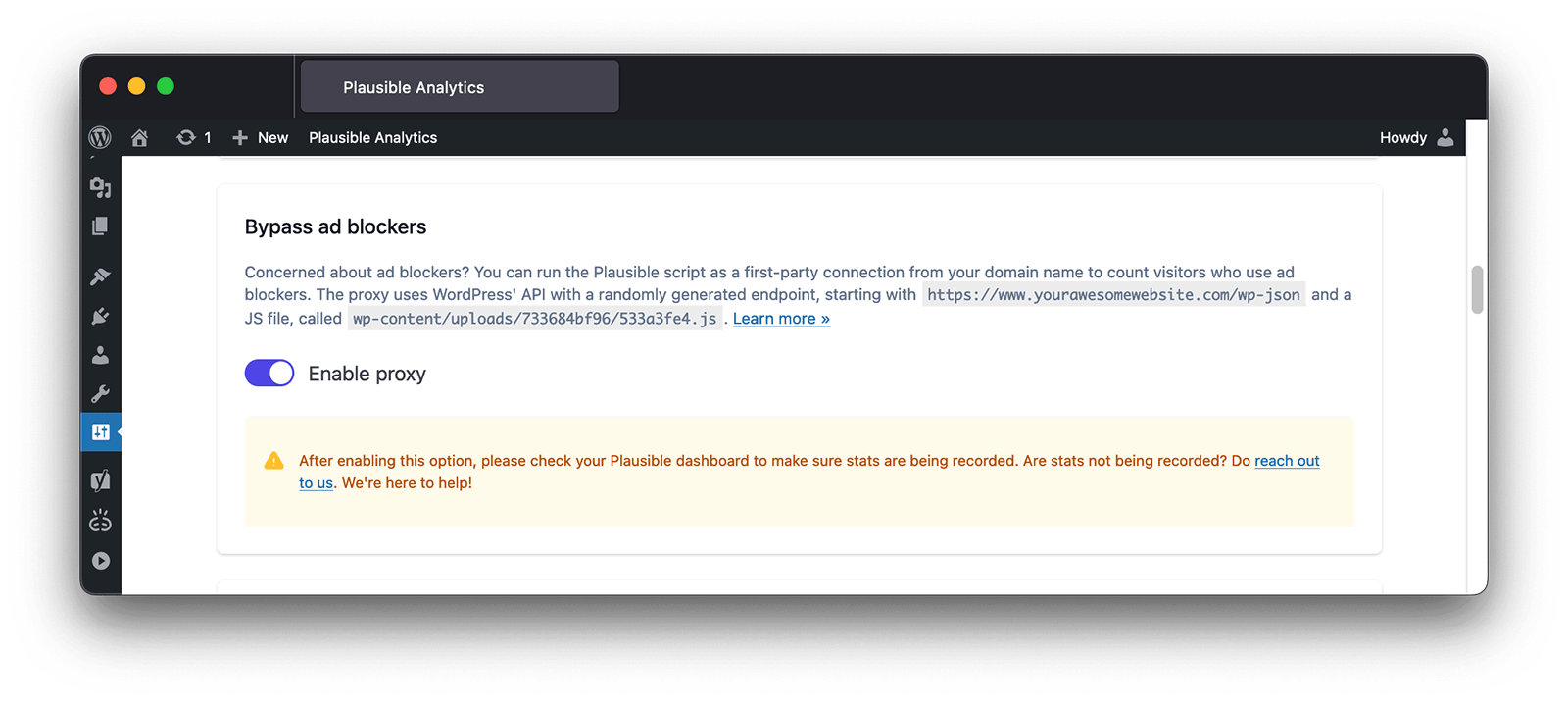Open the WordPress logo menu
The width and height of the screenshot is (1568, 702).
pyautogui.click(x=99, y=137)
